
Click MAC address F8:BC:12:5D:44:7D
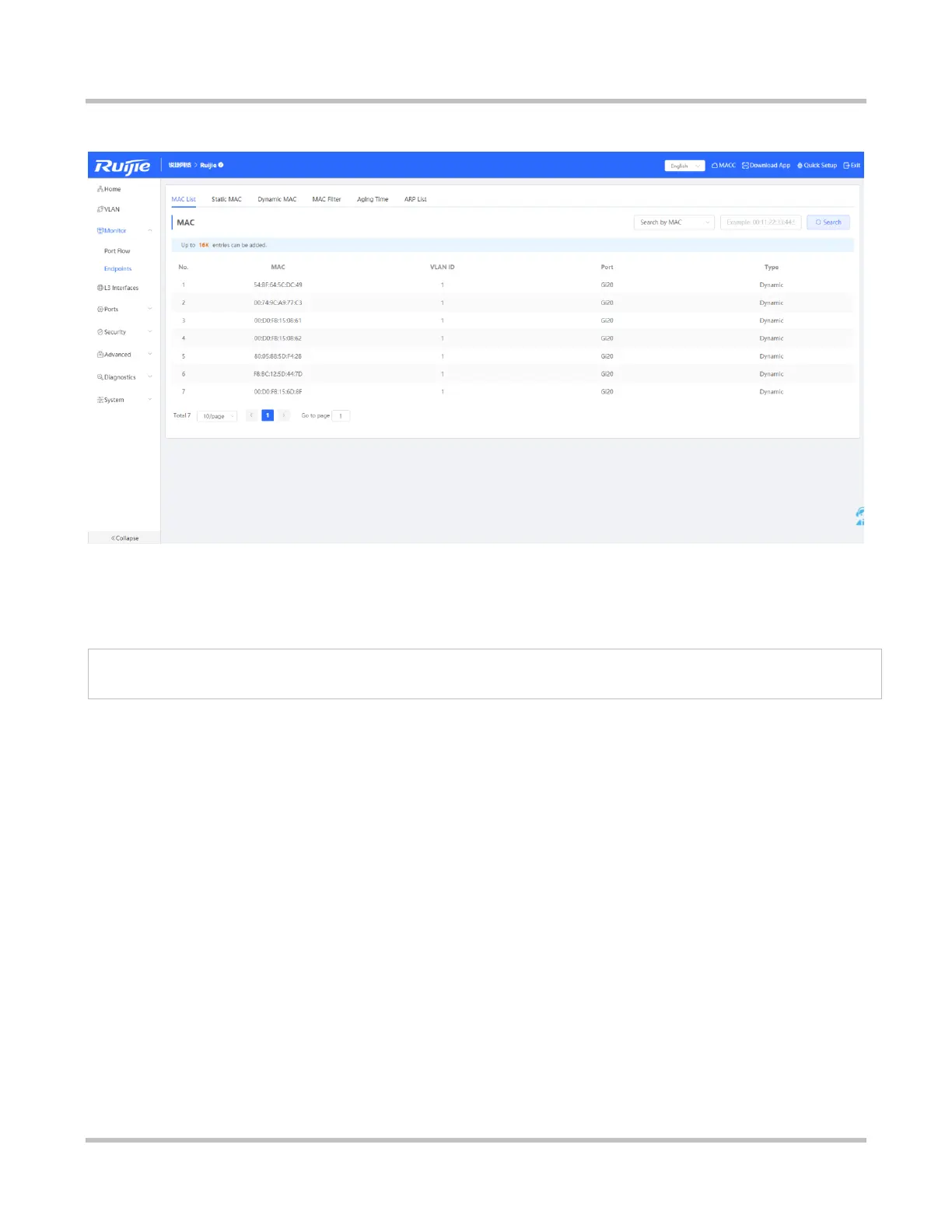[x=278, y=375]
